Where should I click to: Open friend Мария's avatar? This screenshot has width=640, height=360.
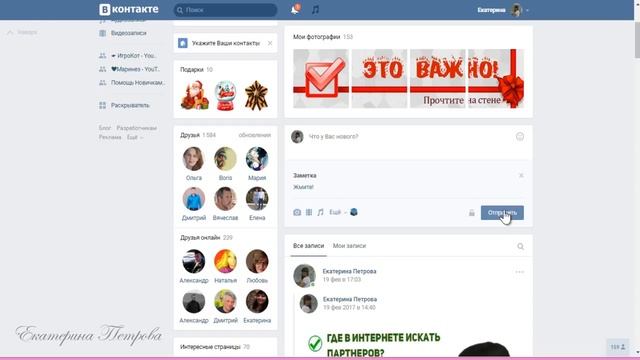(257, 159)
